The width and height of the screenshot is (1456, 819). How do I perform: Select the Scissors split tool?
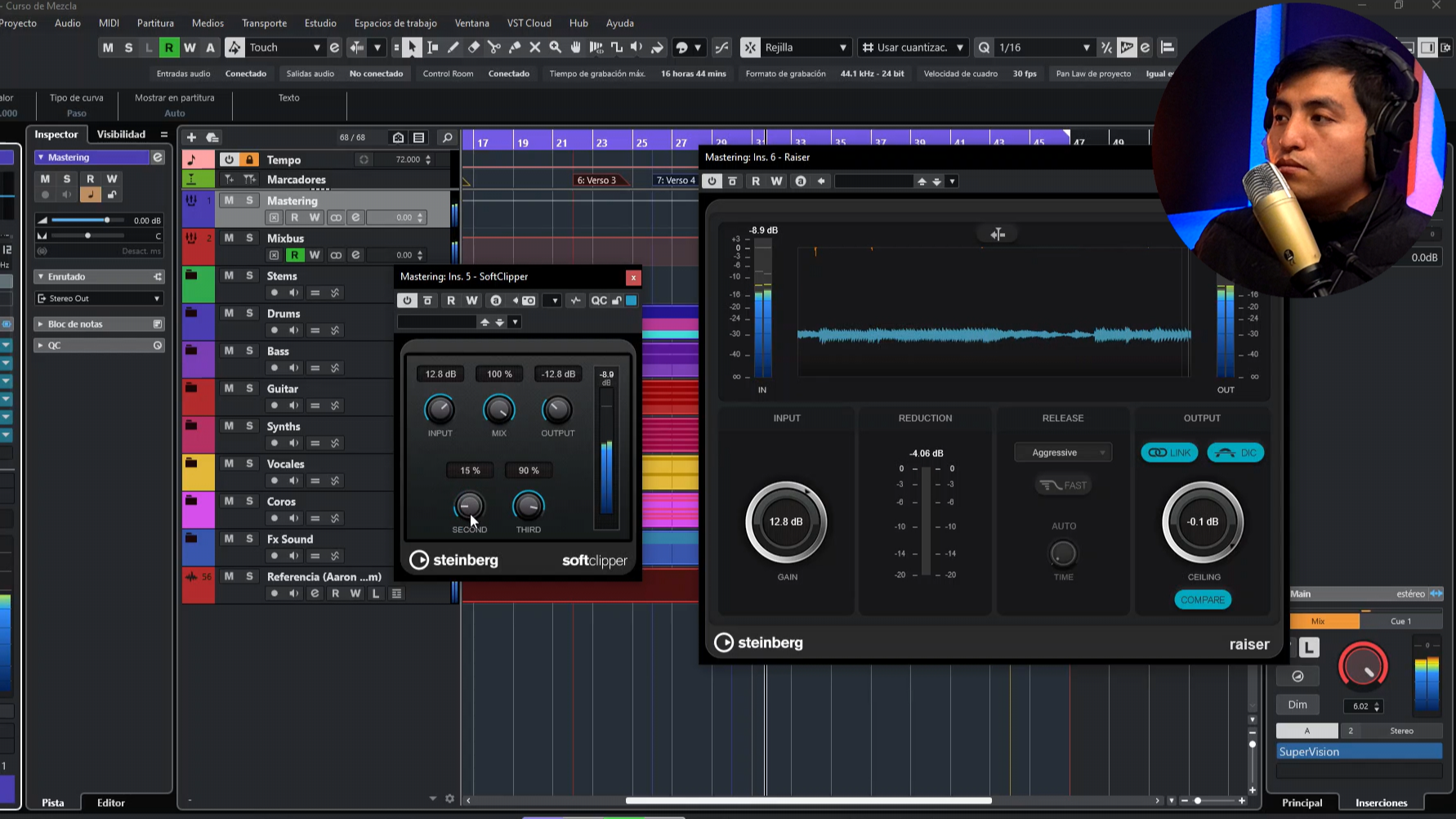pyautogui.click(x=494, y=47)
